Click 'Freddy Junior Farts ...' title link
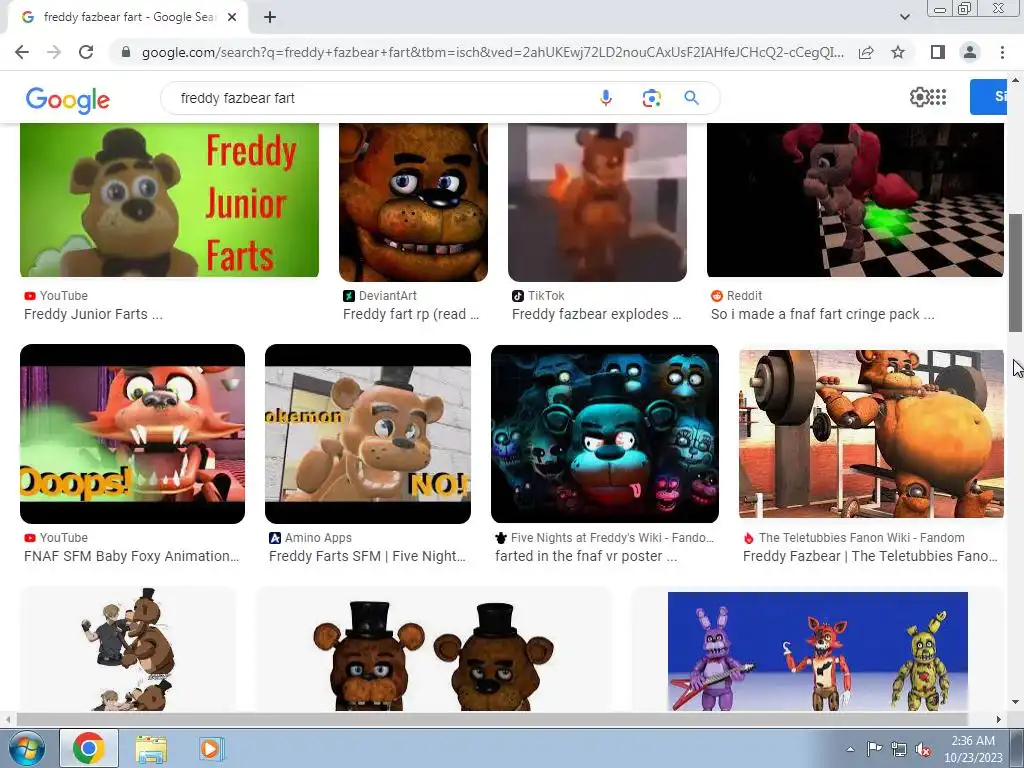Image resolution: width=1024 pixels, height=768 pixels. [x=93, y=314]
